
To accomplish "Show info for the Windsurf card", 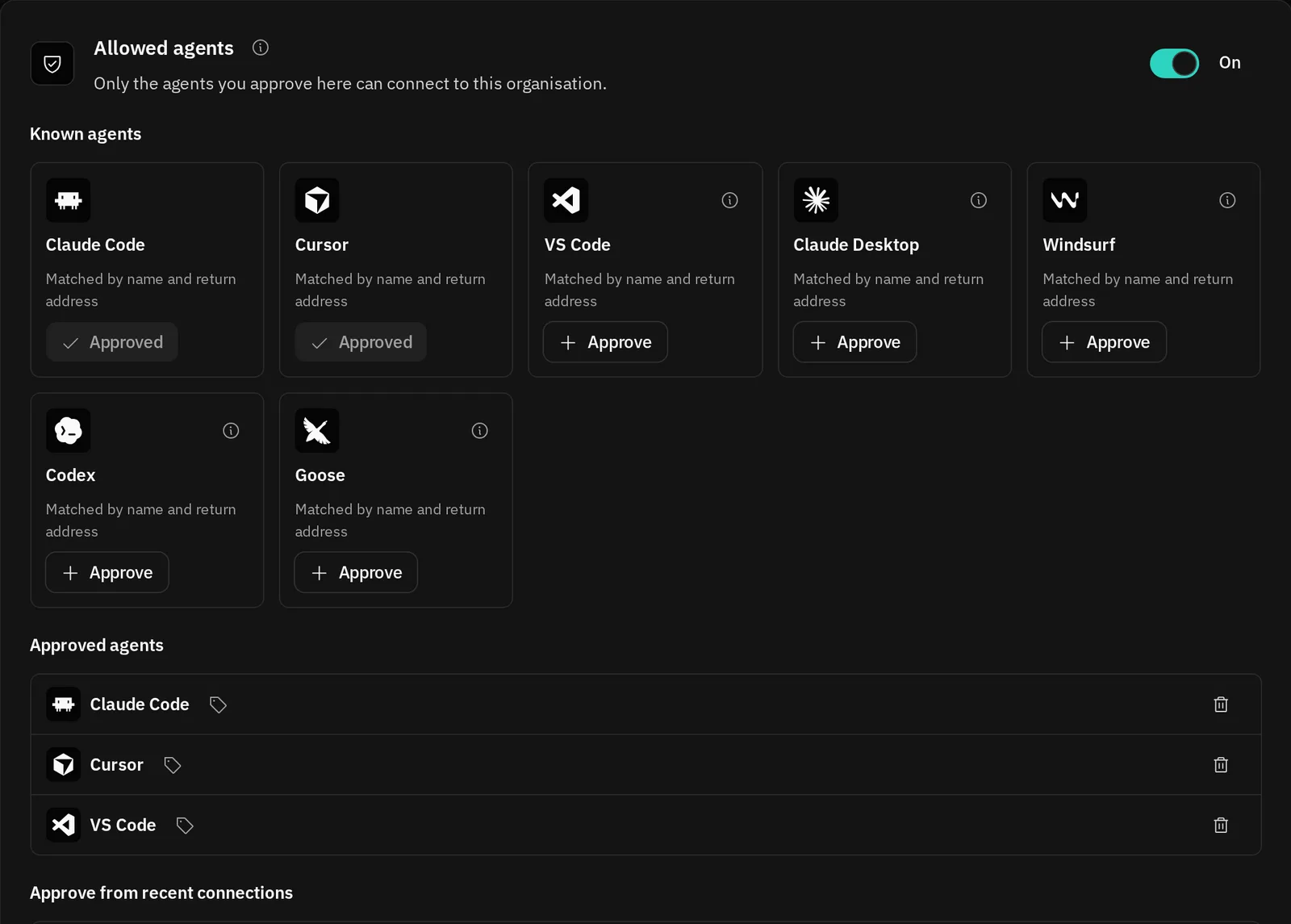I will [1227, 200].
